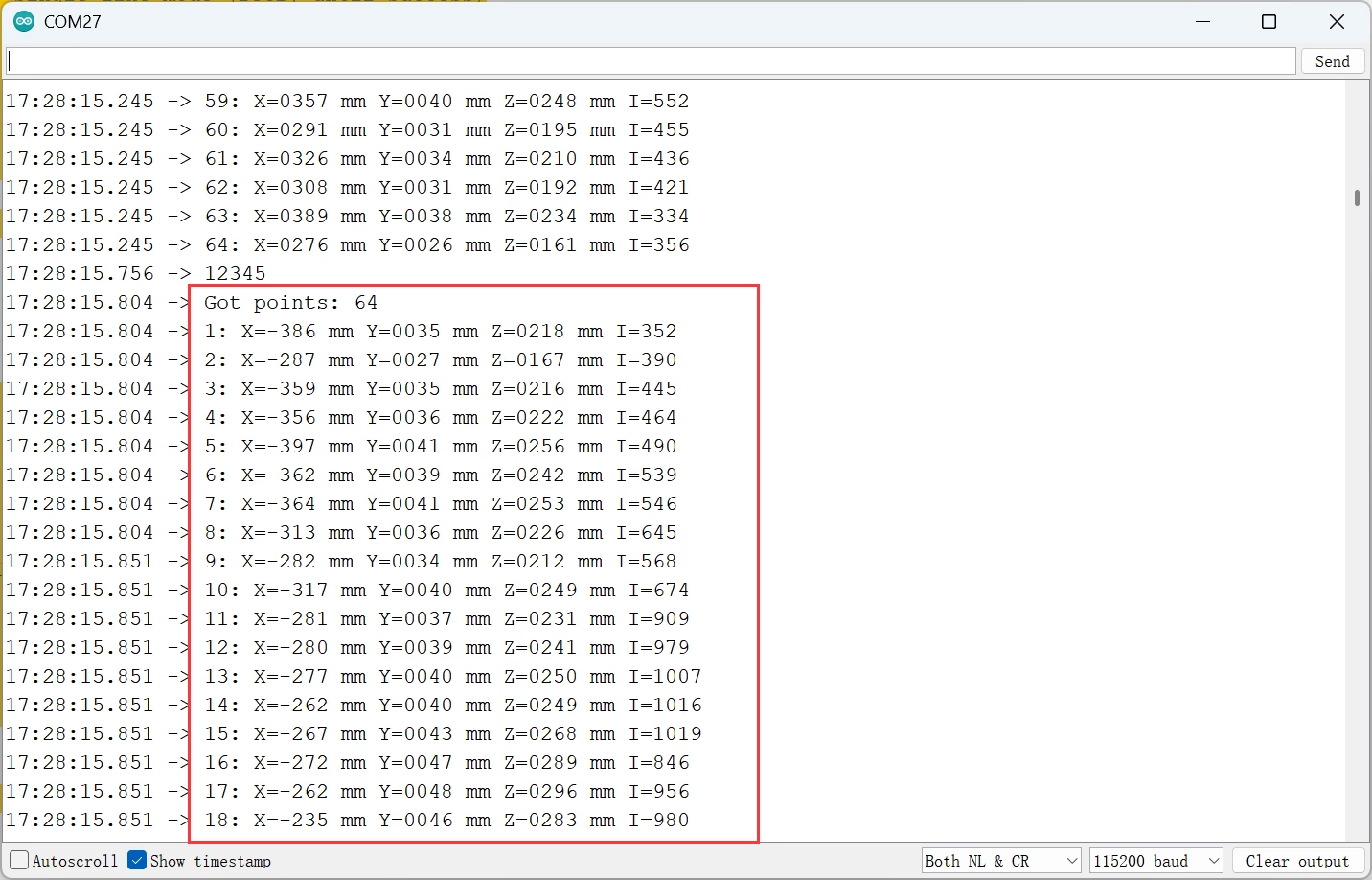This screenshot has height=880, width=1372.
Task: Click the COM27 title text
Action: [x=73, y=21]
